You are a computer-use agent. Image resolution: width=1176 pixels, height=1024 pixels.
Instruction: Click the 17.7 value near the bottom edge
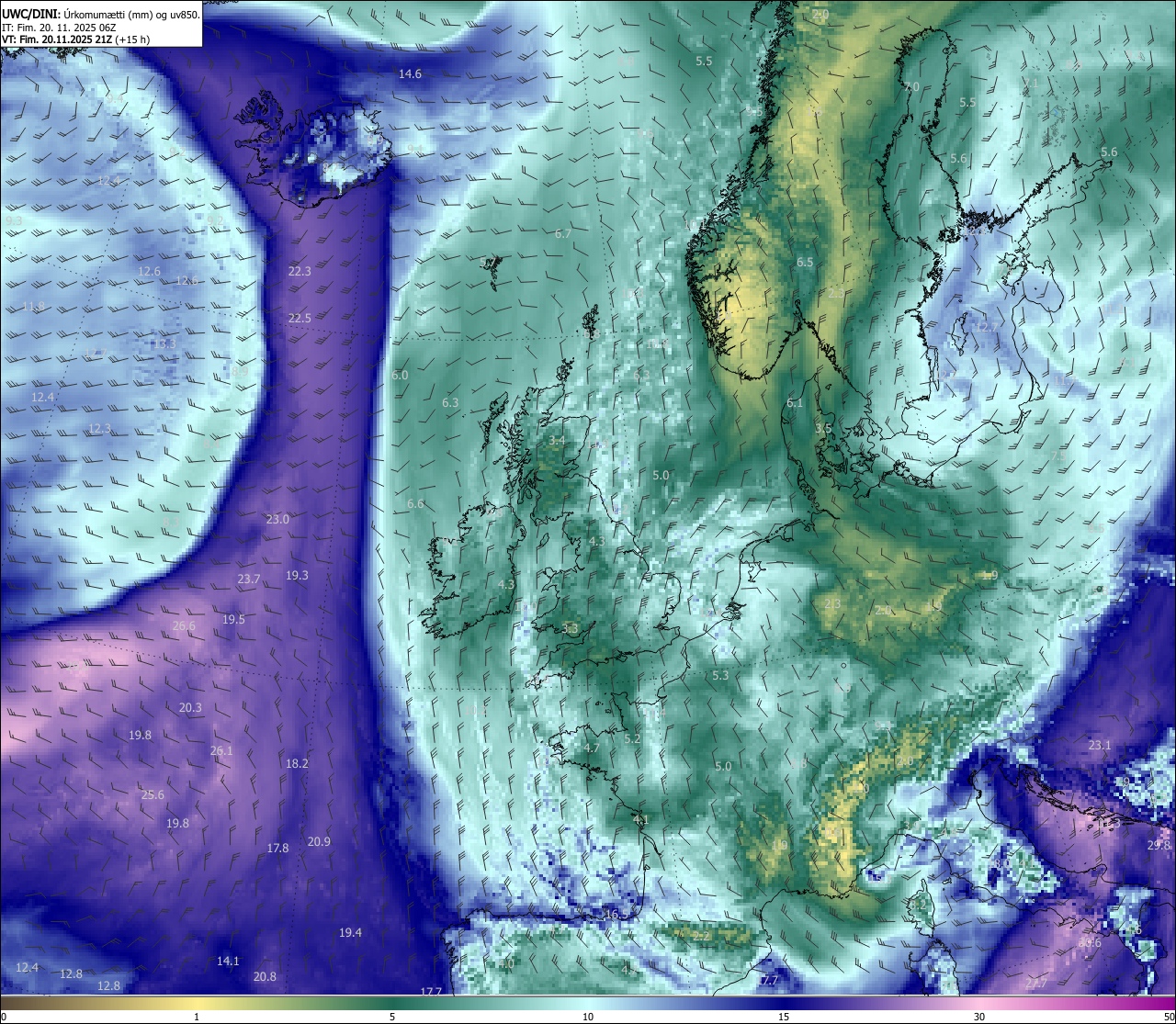(431, 992)
